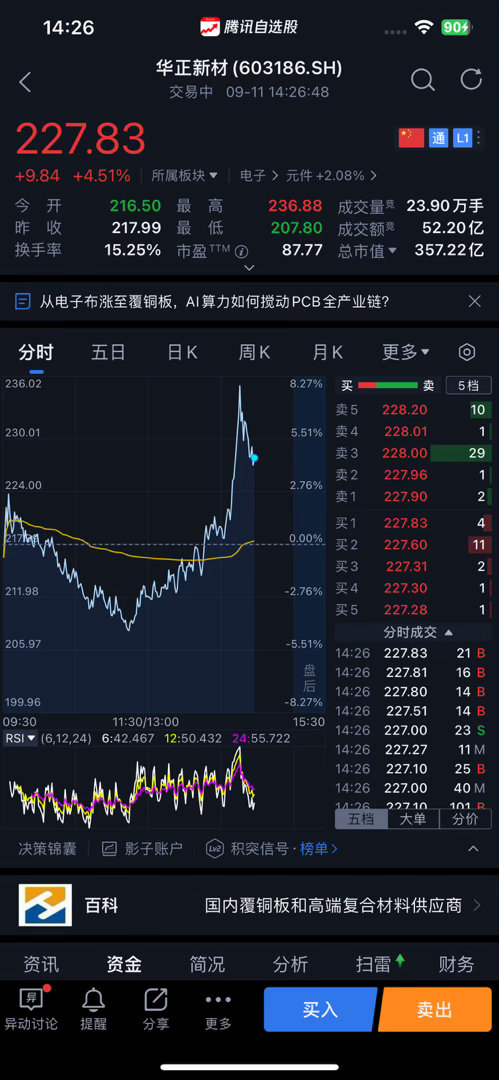Expand the 所属板块 dropdown
The width and height of the screenshot is (499, 1080).
click(x=185, y=176)
